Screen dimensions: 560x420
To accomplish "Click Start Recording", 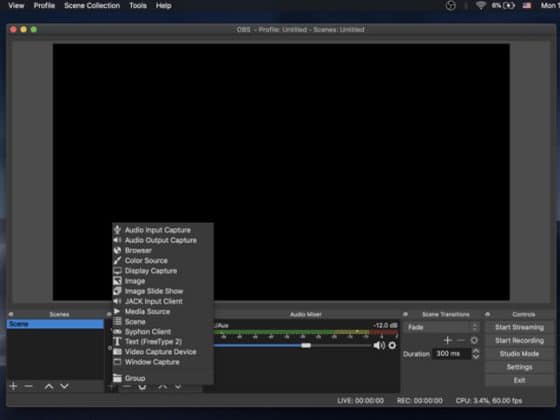I will (519, 340).
